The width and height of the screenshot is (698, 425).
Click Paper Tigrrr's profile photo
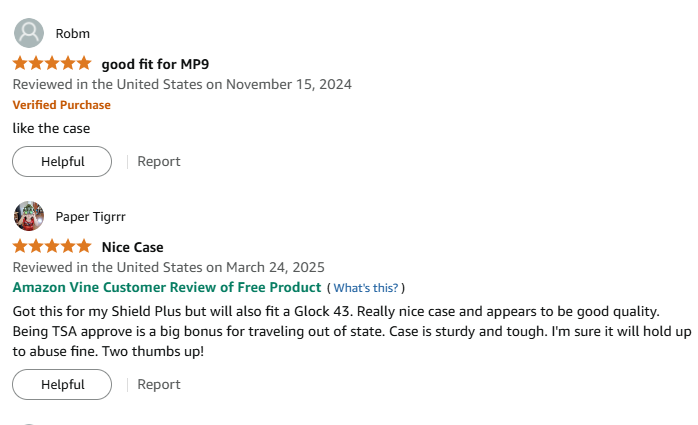(x=29, y=216)
